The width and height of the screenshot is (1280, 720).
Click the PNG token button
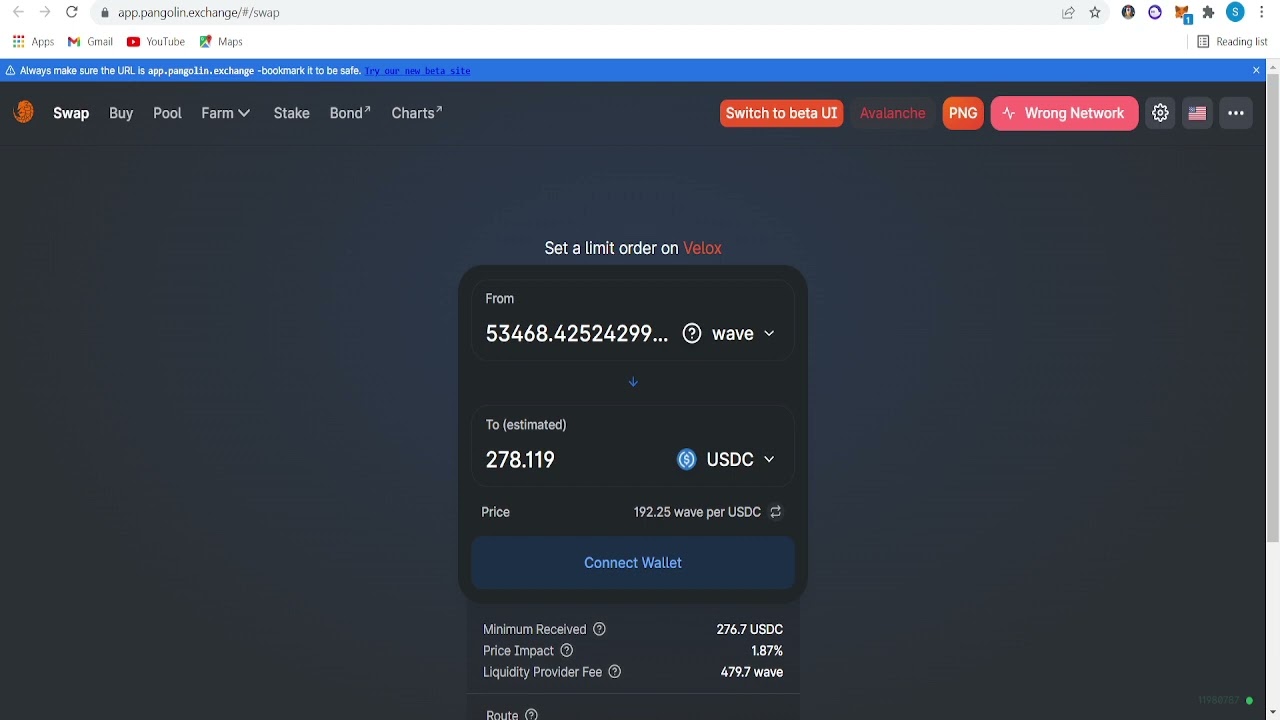click(963, 113)
